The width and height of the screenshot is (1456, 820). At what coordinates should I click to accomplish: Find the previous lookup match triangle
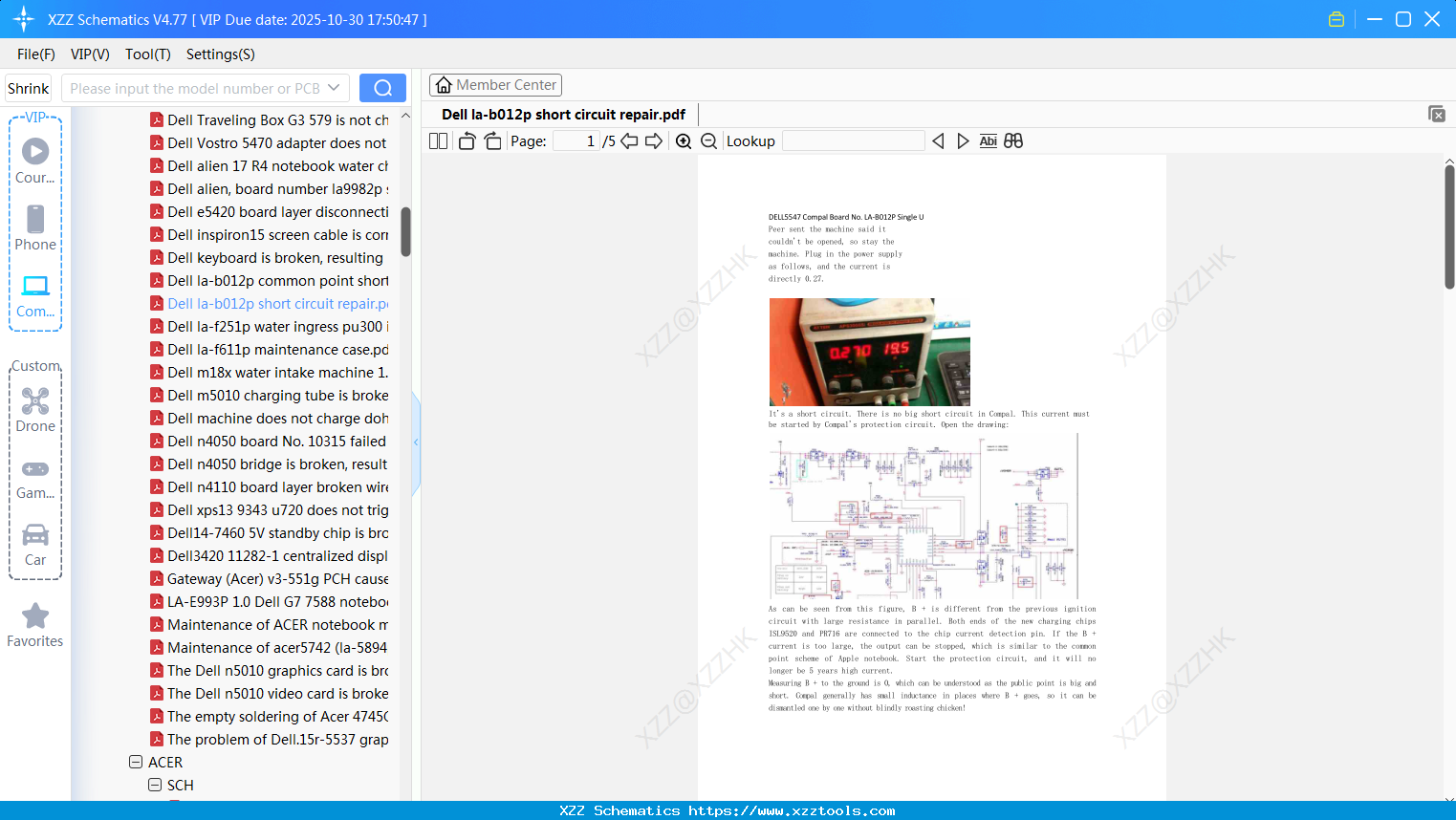(x=938, y=141)
